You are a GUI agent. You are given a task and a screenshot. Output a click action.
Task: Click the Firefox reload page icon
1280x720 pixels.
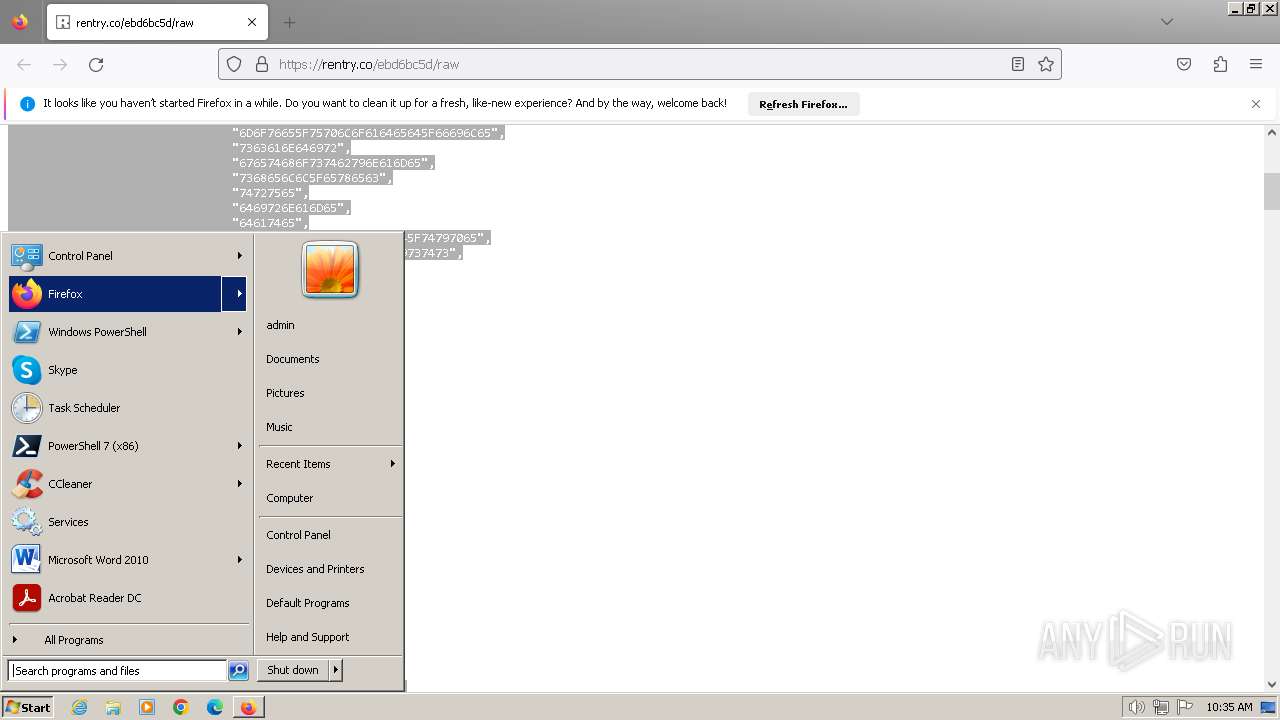pos(96,64)
